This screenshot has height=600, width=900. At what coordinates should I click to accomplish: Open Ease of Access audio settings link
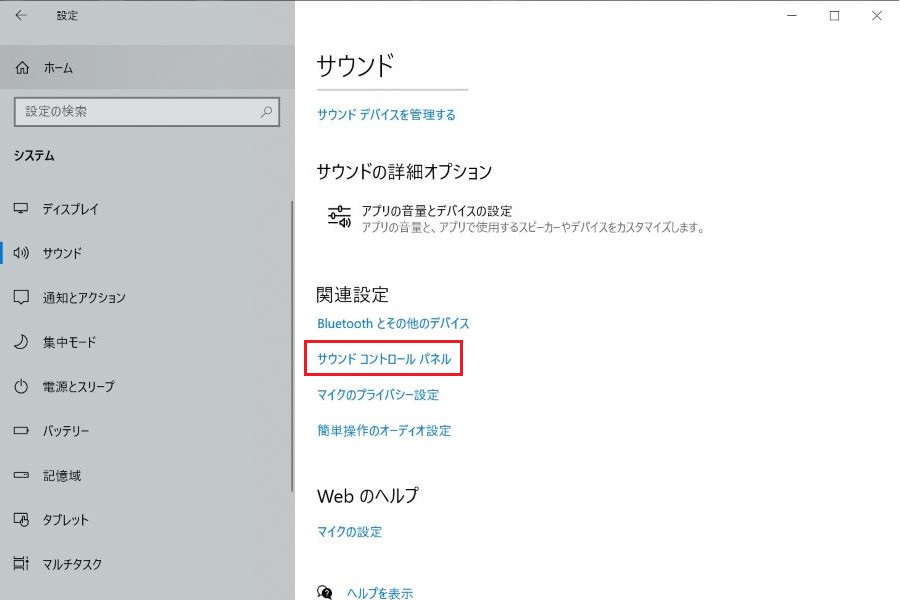tap(384, 431)
